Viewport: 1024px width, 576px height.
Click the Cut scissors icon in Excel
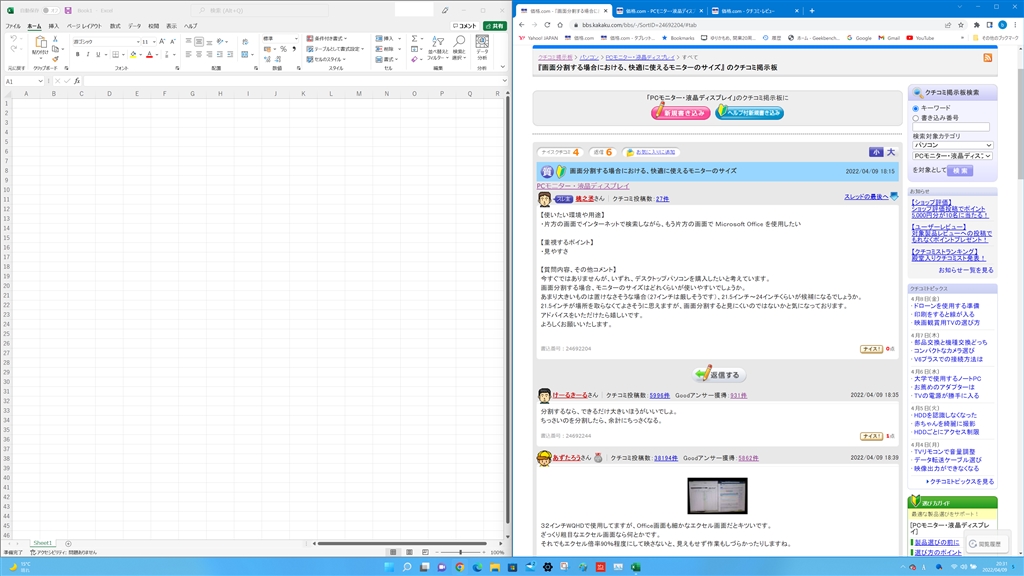coord(56,39)
